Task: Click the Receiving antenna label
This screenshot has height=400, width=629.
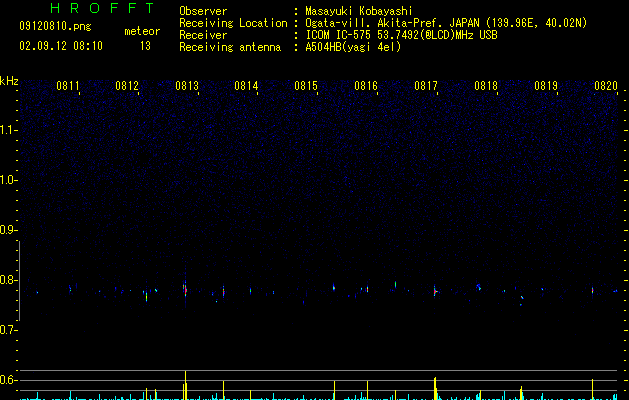Action: (230, 47)
